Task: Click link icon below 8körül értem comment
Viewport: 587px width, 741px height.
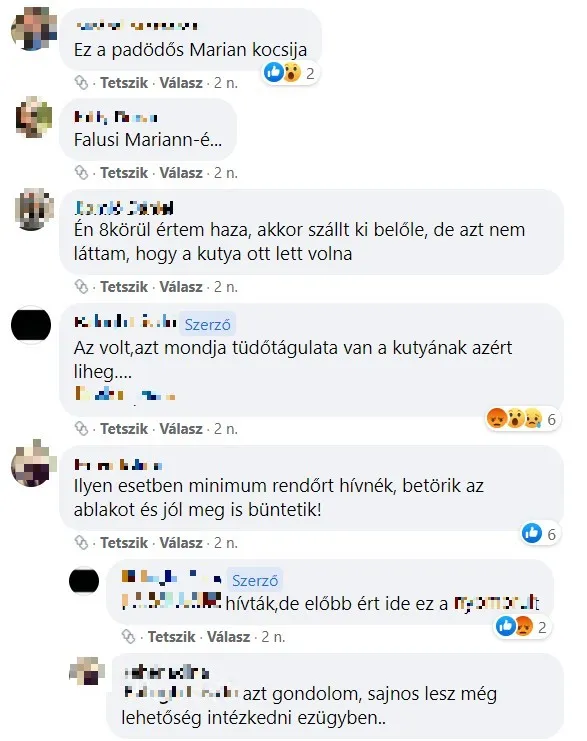Action: click(x=81, y=287)
